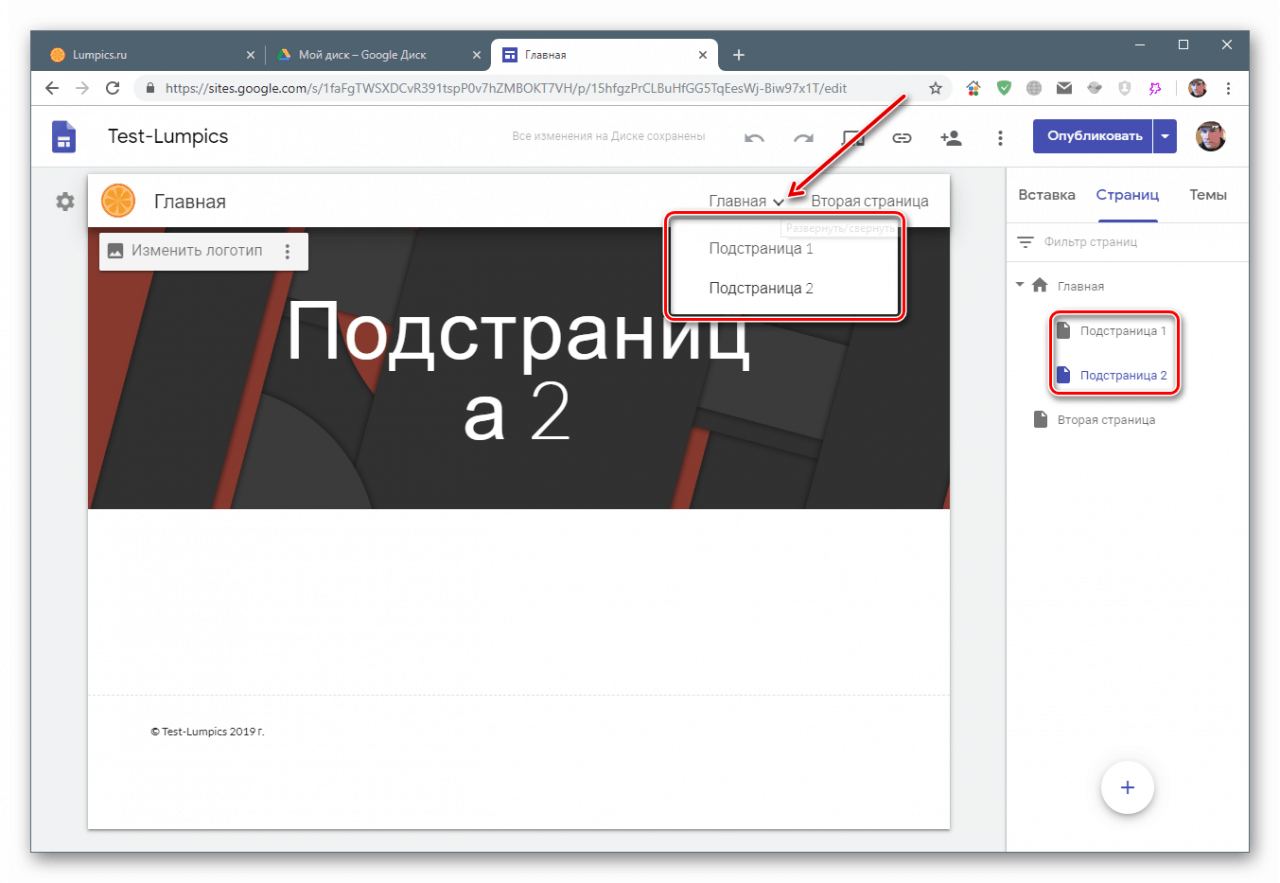Open publish options dropdown arrow
1280x883 pixels.
[1165, 136]
